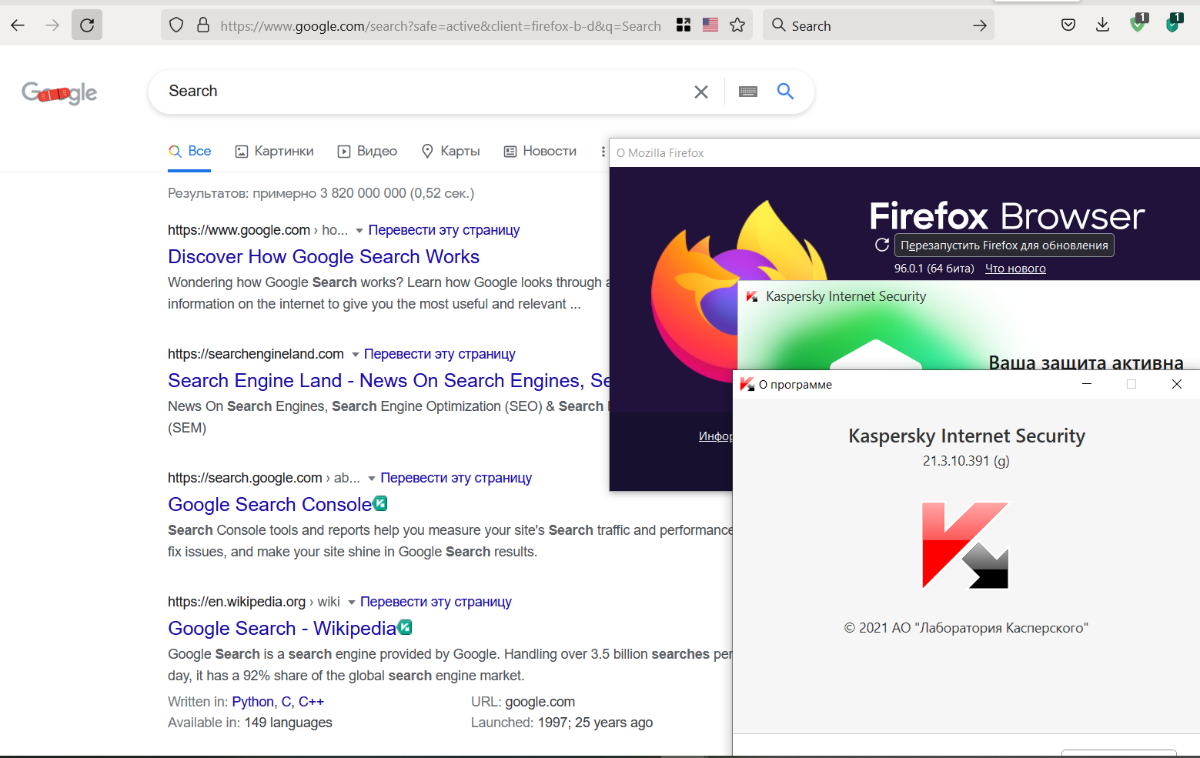
Task: Click the '96.0.1 (64 бита)' version text
Action: click(935, 268)
